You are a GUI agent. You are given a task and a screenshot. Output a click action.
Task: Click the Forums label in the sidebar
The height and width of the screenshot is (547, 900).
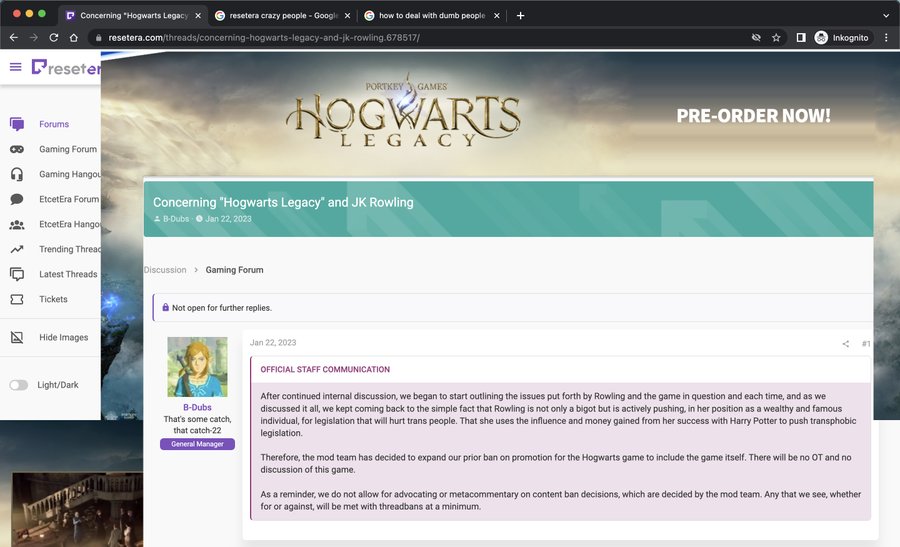54,124
